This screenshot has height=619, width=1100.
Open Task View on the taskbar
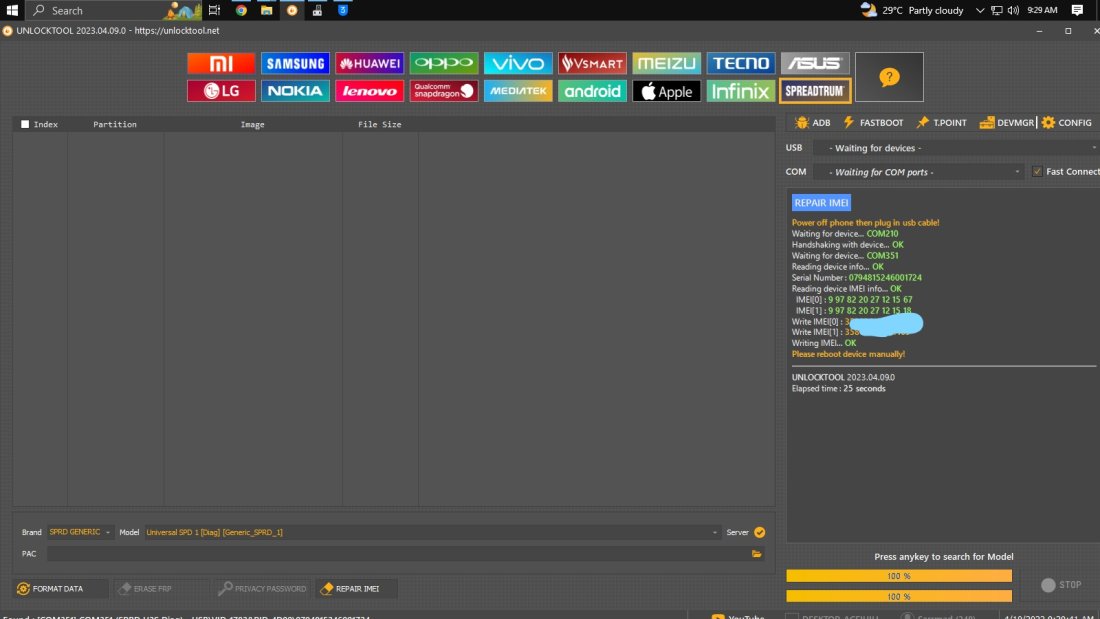point(214,10)
